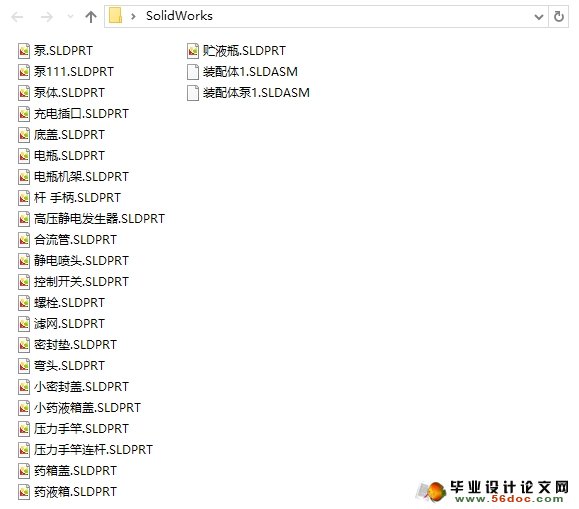Click the file name 泵.SLDPRT
The height and width of the screenshot is (509, 579).
[x=63, y=51]
